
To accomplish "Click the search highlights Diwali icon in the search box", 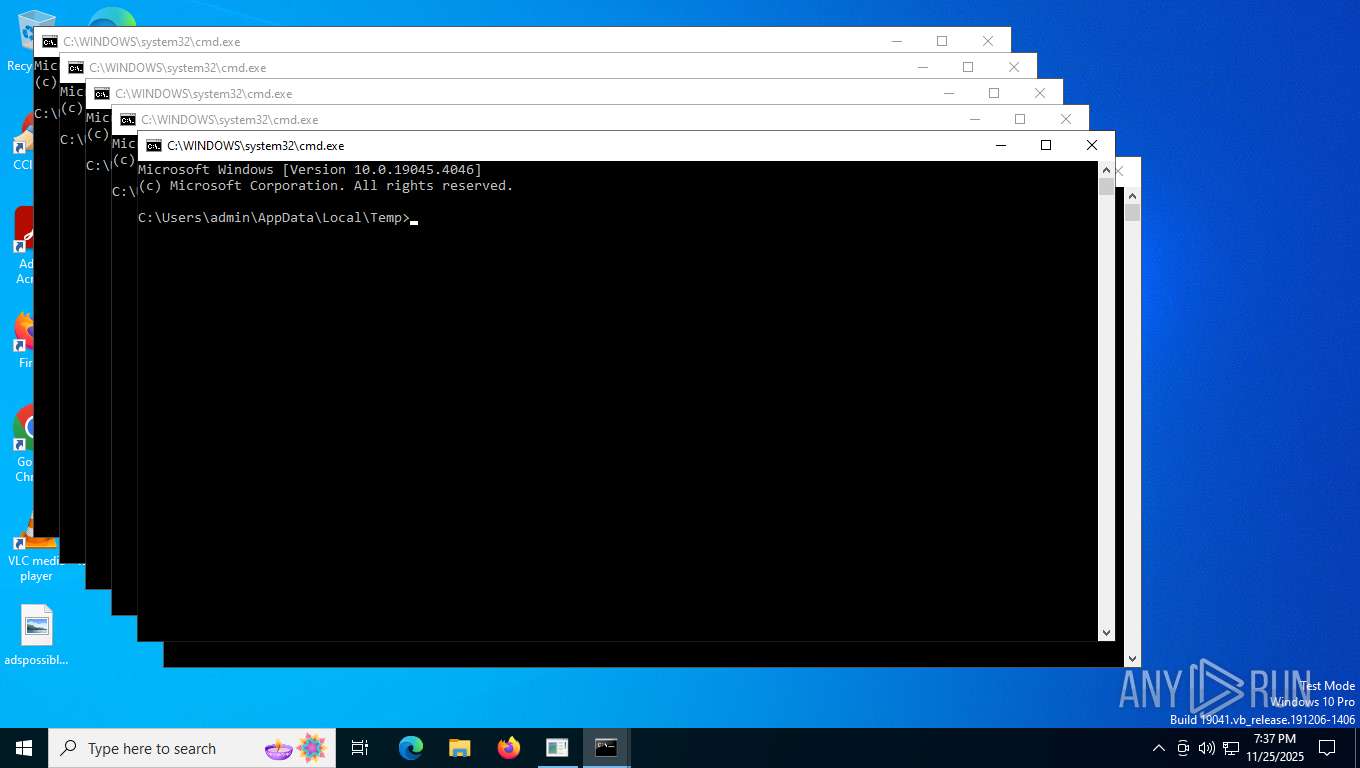I will [x=296, y=748].
